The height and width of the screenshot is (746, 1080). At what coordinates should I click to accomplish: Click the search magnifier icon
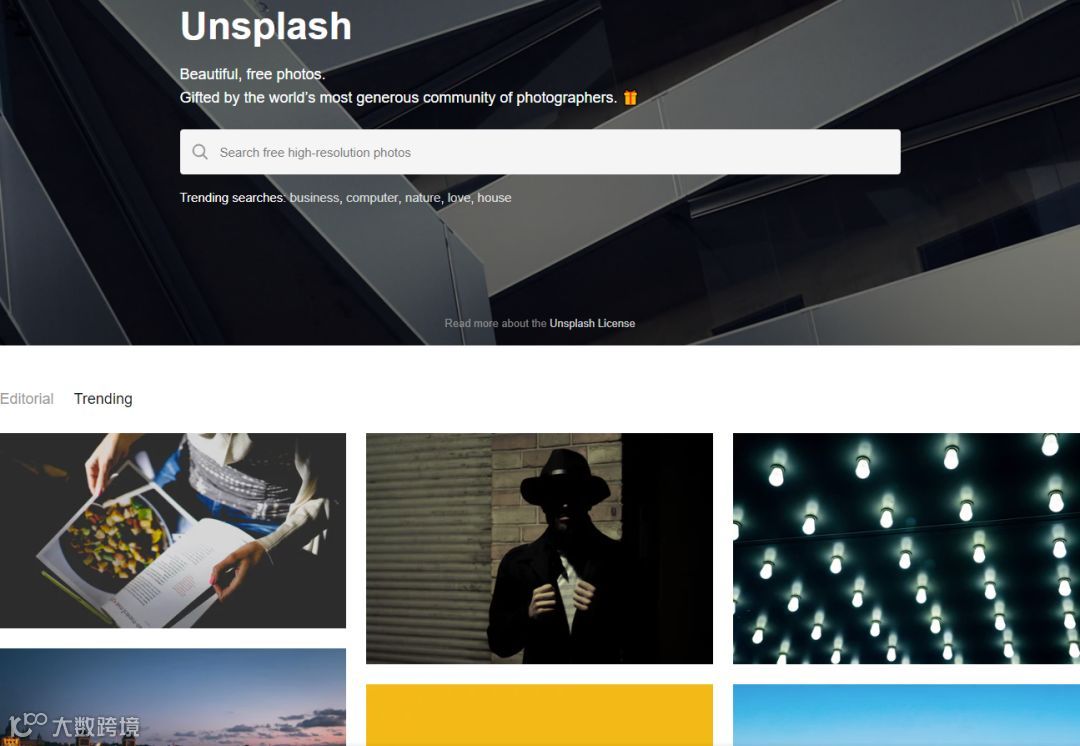click(200, 152)
